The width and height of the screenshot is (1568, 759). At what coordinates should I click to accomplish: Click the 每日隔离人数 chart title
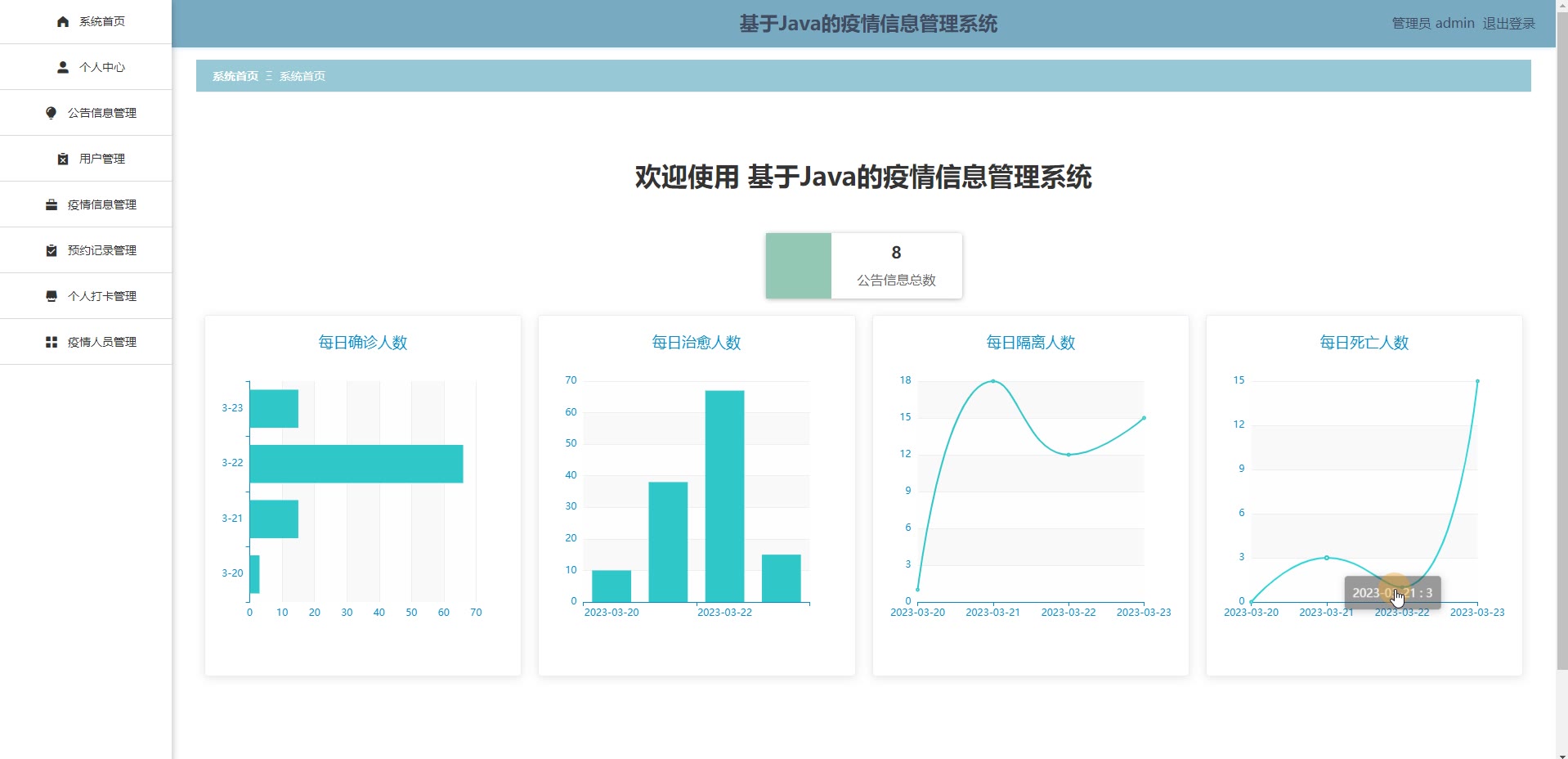1030,343
